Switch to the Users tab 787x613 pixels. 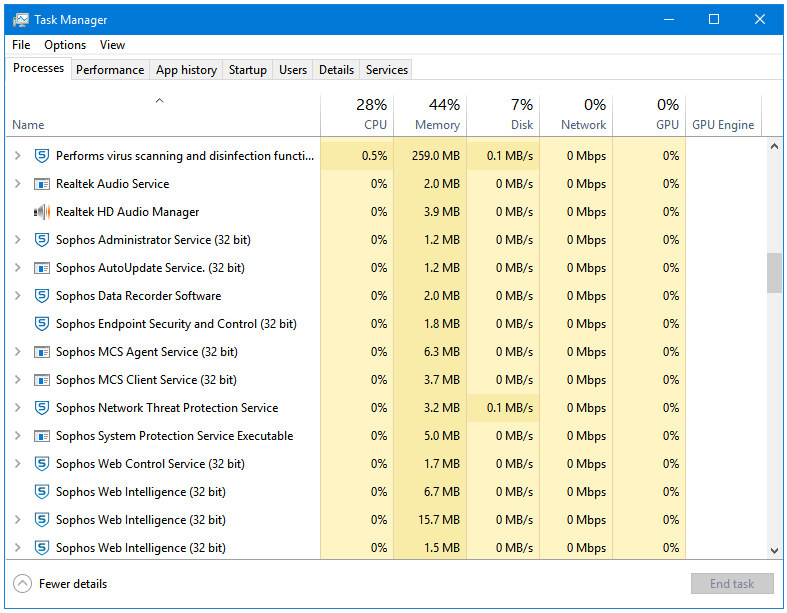click(293, 70)
